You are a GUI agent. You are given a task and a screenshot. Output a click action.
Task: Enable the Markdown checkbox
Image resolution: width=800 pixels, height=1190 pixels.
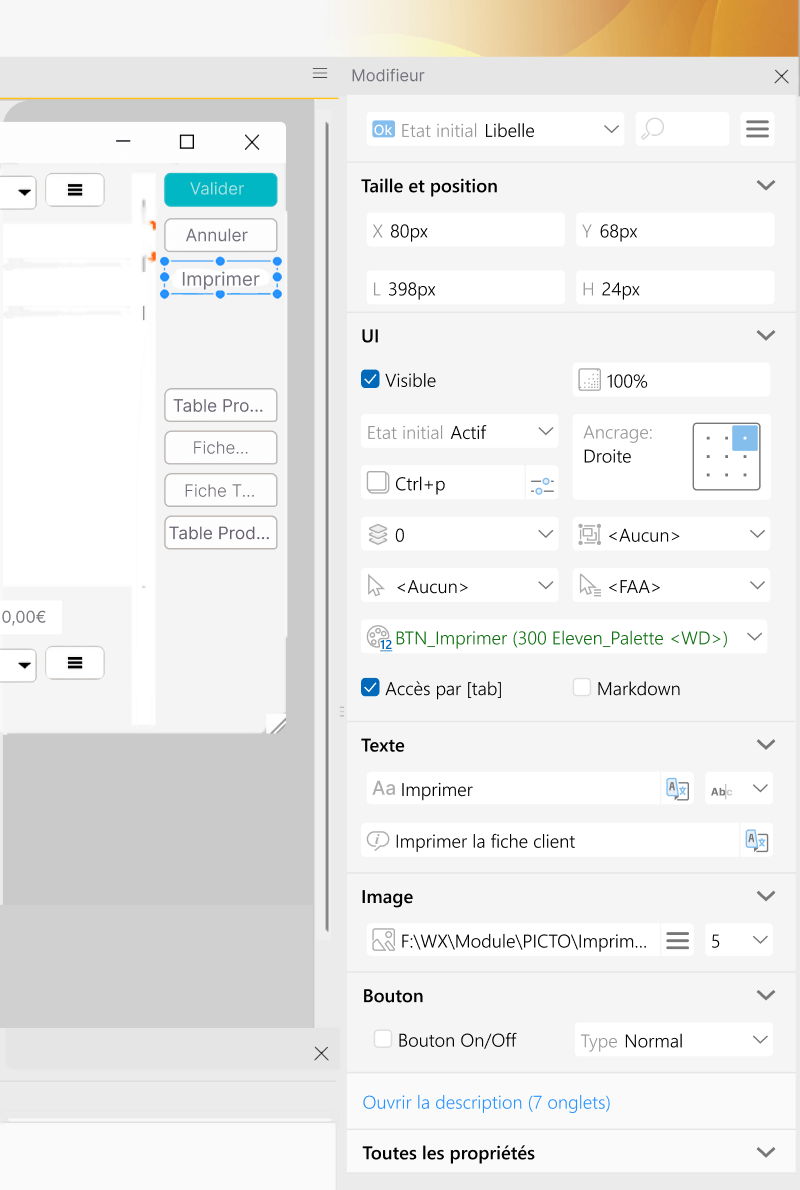coord(582,688)
